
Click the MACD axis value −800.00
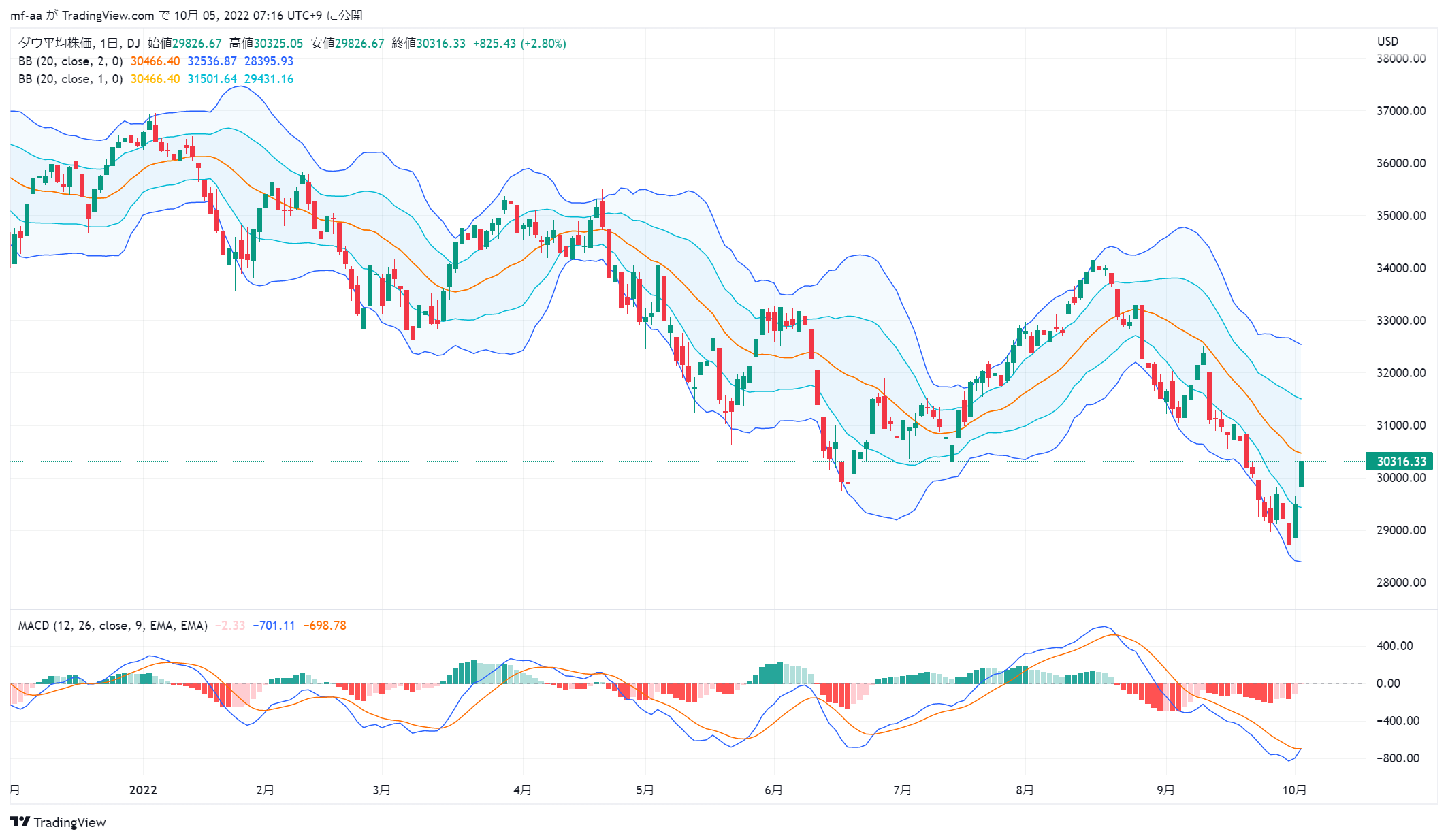[x=1397, y=758]
